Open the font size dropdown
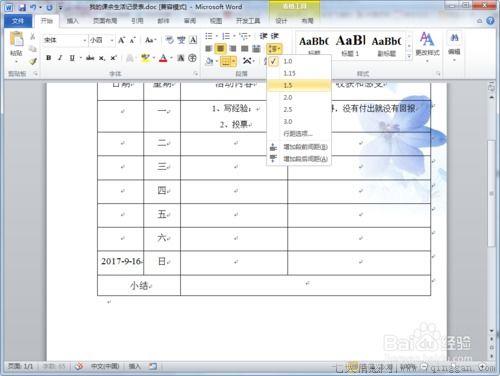The image size is (500, 376). pos(111,40)
